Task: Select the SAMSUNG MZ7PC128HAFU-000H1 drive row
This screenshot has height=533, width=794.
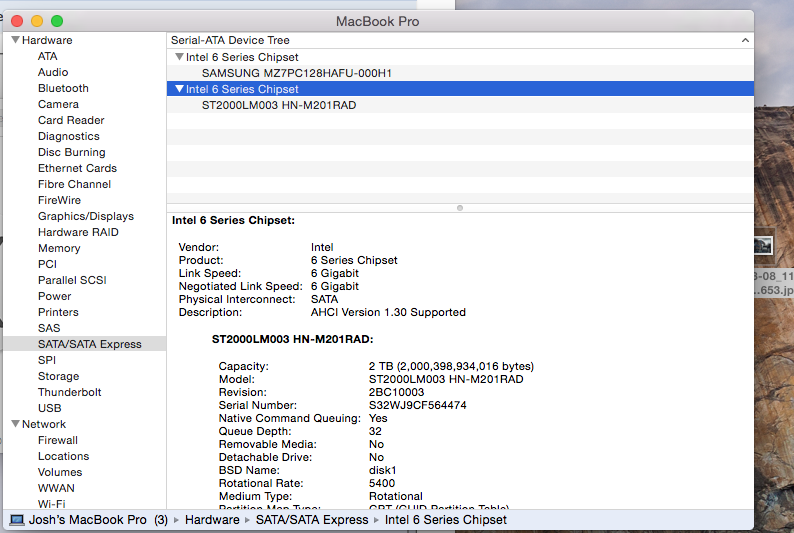Action: point(460,73)
